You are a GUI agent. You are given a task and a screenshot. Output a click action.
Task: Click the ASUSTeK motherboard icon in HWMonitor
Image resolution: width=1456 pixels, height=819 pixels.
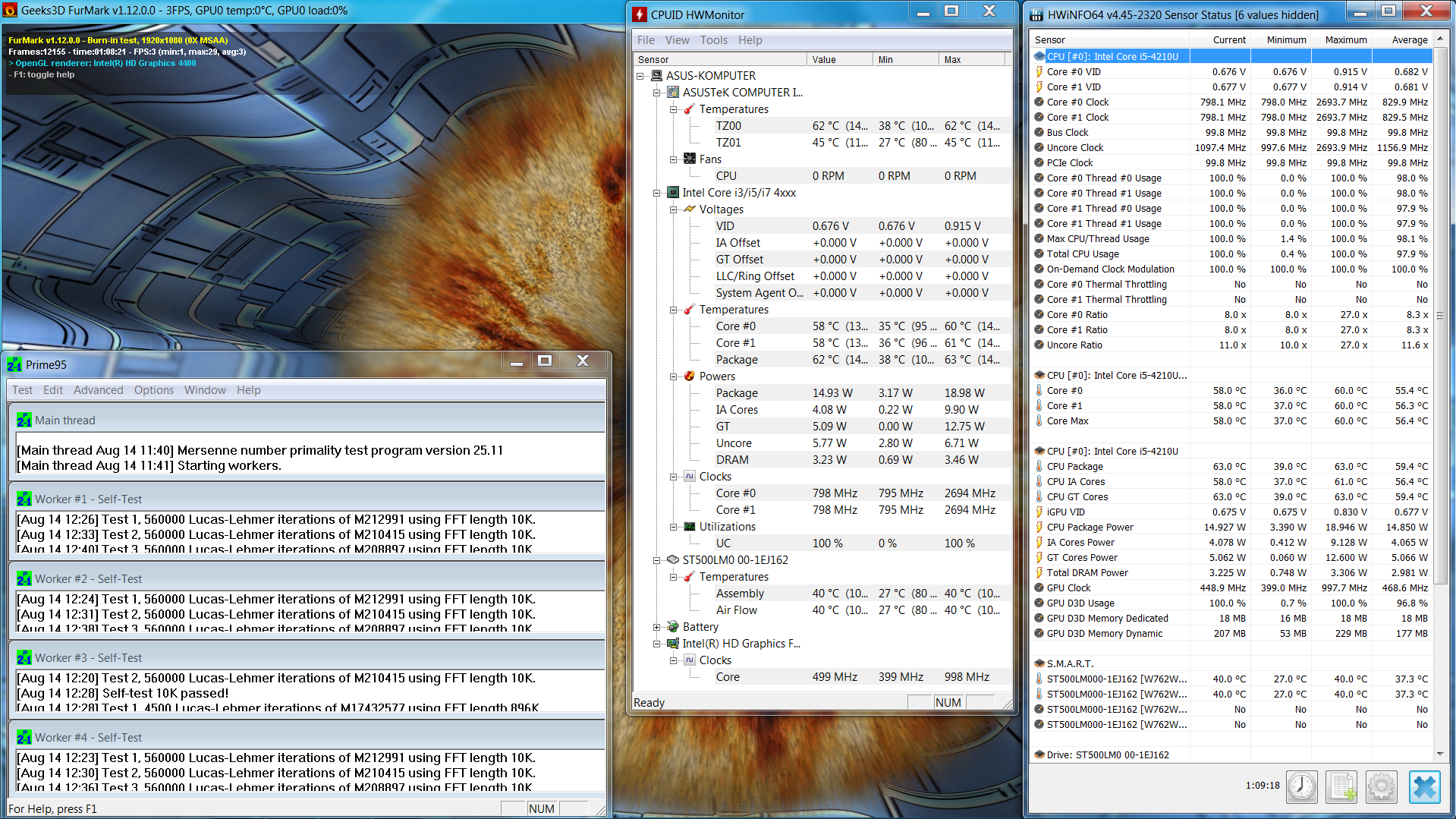[x=672, y=93]
